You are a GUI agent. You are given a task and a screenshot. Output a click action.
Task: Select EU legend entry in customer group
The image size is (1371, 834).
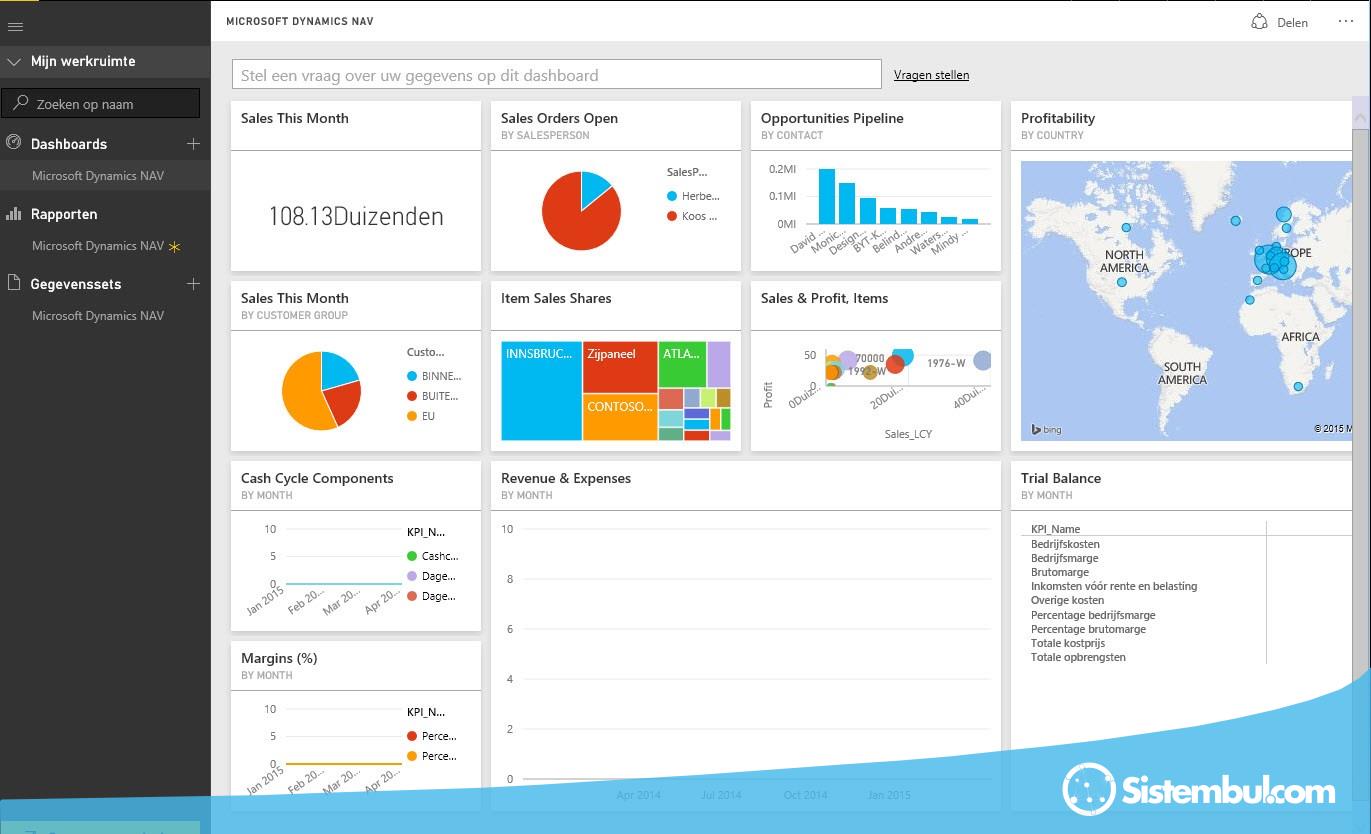pos(421,416)
